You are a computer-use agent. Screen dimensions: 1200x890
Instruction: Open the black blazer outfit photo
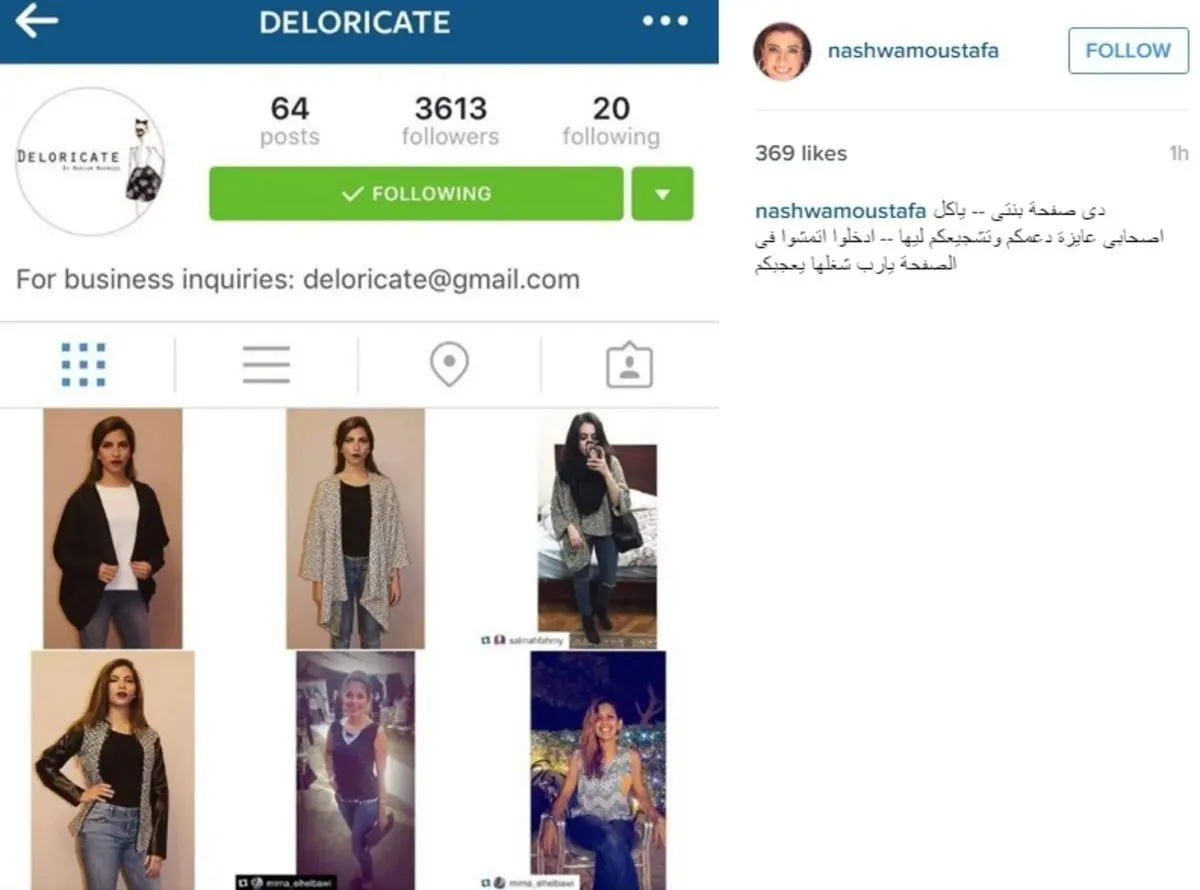coord(112,529)
